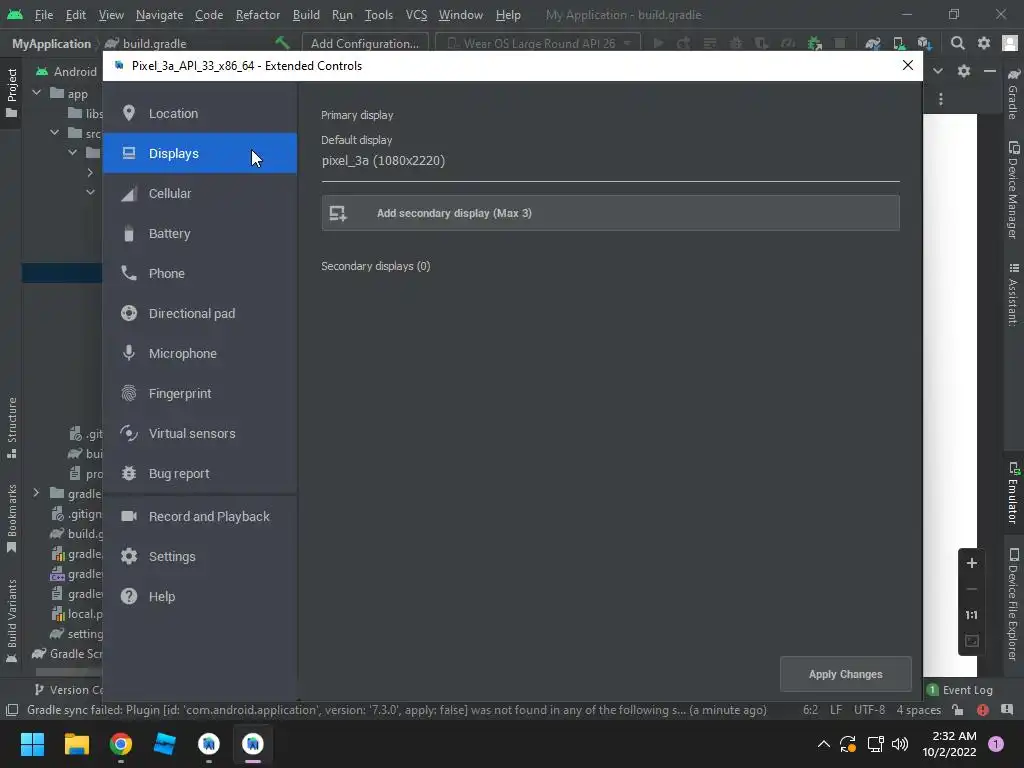The image size is (1024, 768).
Task: Click the emulator 1:1 actual size button
Action: pyautogui.click(x=971, y=615)
